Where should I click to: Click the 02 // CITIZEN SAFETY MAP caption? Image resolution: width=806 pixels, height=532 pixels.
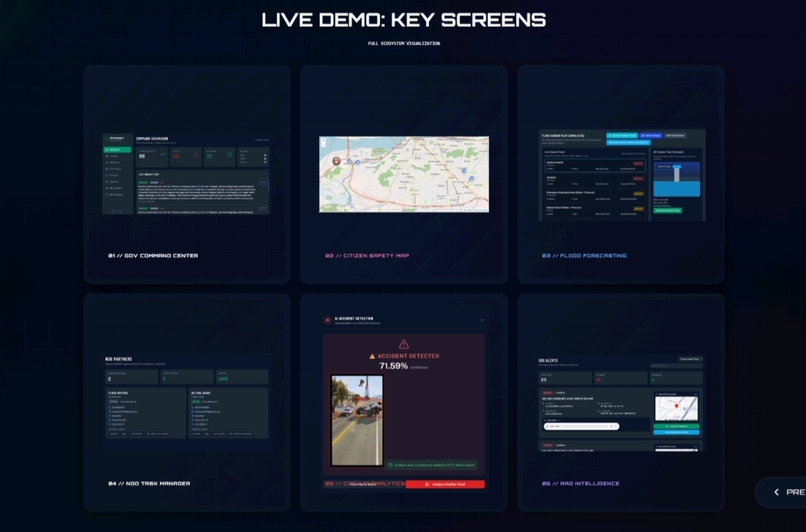pyautogui.click(x=367, y=255)
